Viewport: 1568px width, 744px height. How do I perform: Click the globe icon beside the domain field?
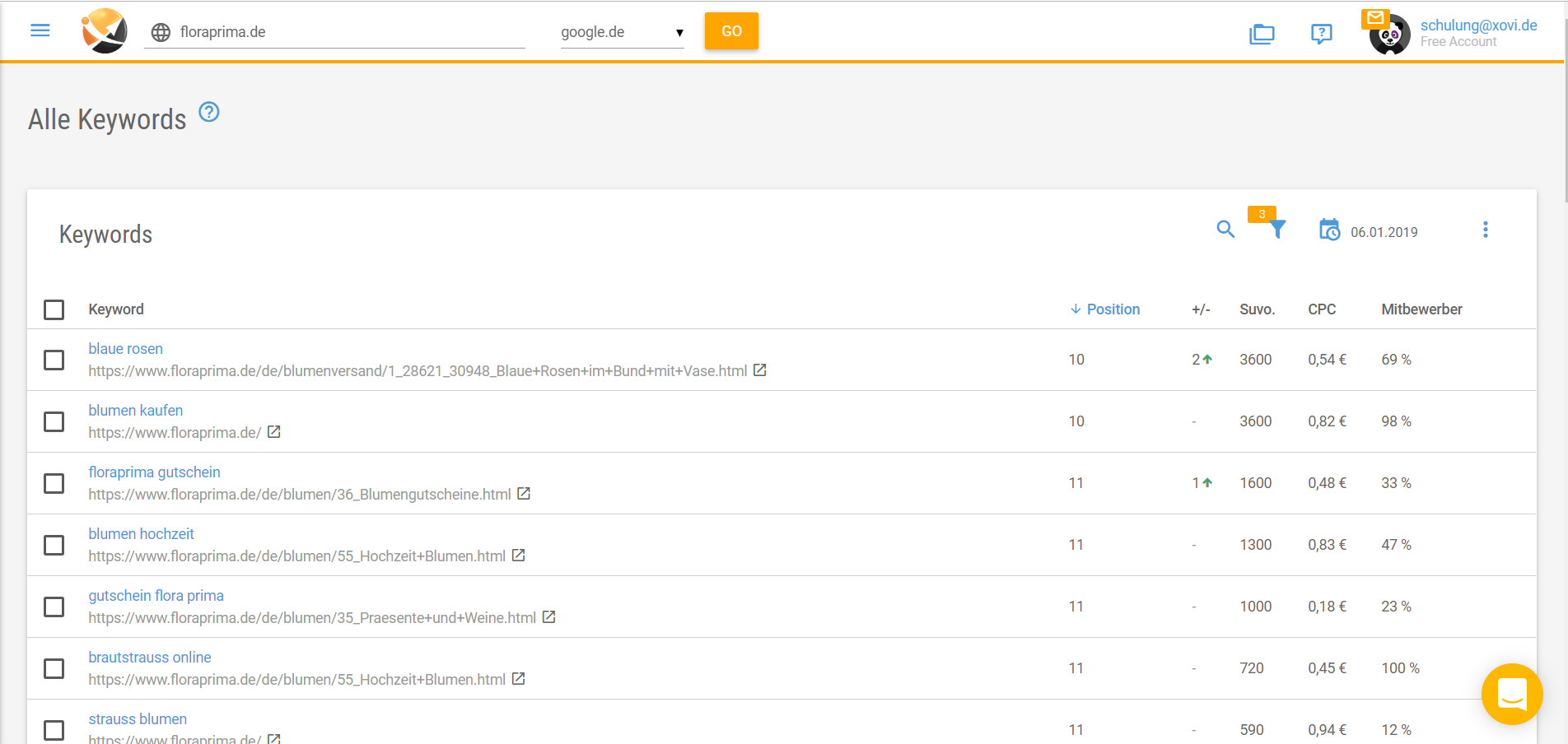point(161,32)
